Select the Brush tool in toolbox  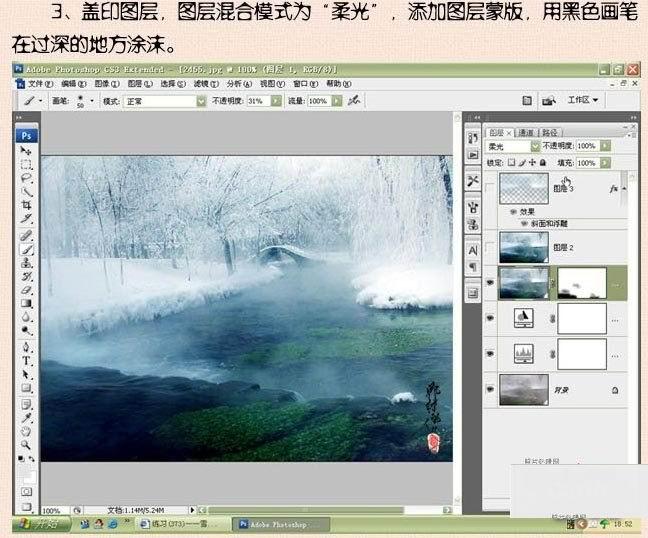(x=26, y=250)
